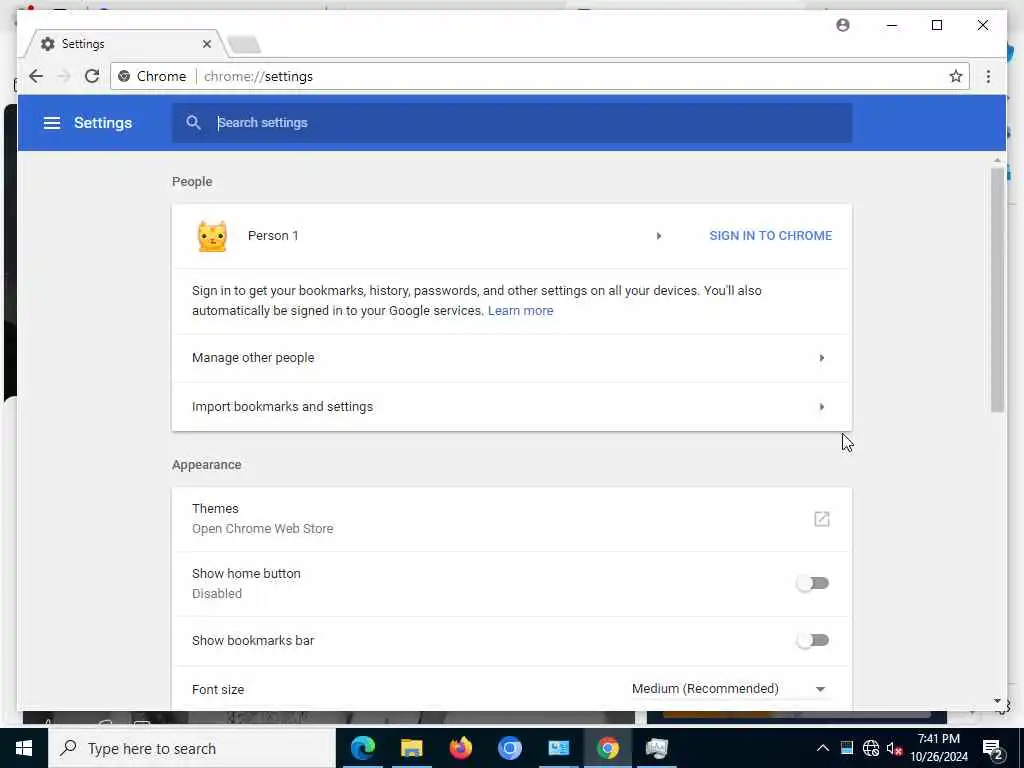This screenshot has width=1024, height=768.
Task: Toggle Show home button switch
Action: (812, 583)
